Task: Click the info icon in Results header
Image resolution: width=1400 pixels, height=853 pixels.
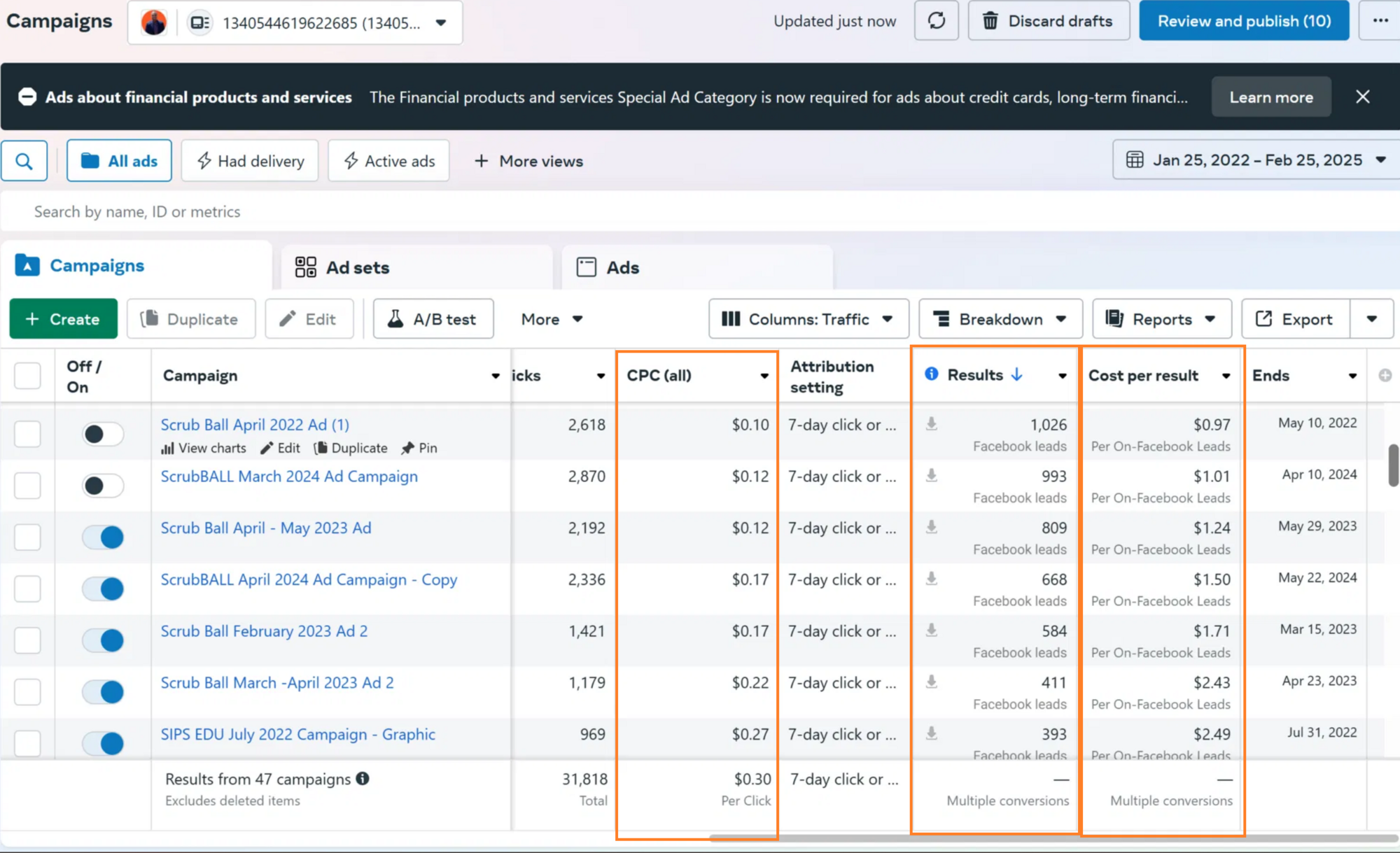Action: pyautogui.click(x=931, y=374)
